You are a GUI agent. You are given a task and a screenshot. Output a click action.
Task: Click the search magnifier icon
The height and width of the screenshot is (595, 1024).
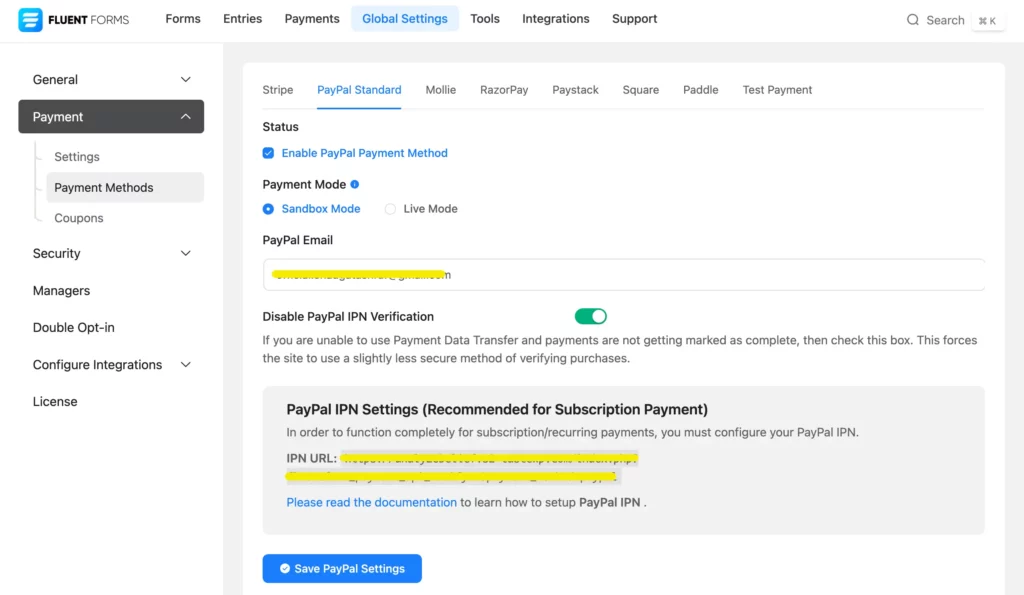coord(912,20)
